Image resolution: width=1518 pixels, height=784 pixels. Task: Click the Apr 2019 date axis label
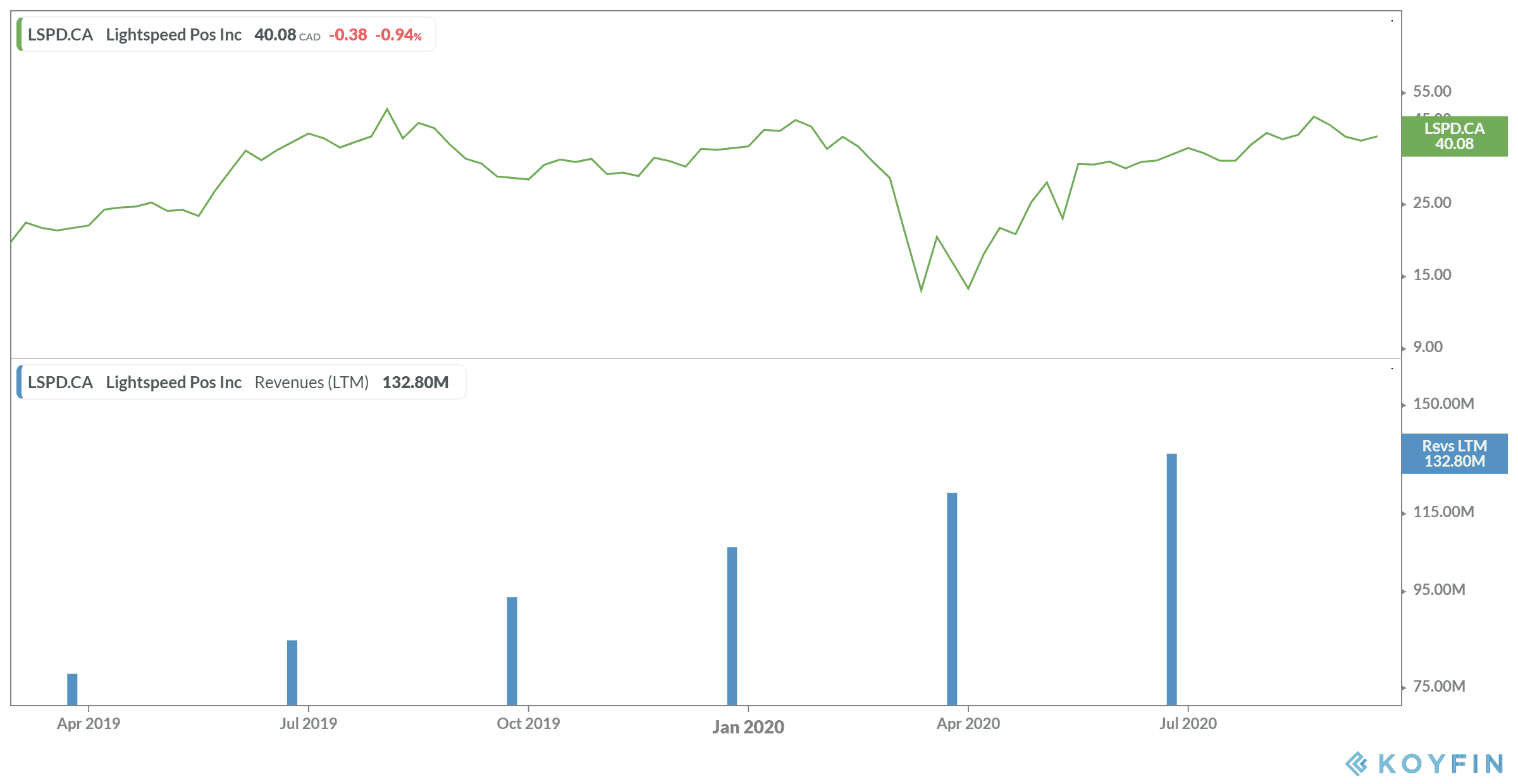(89, 723)
